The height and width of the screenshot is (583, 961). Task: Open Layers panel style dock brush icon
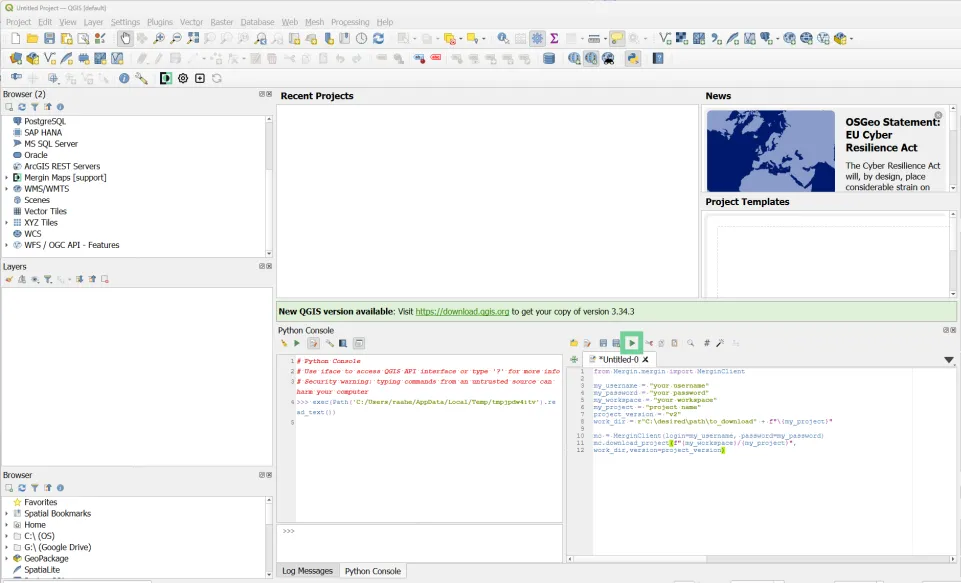pyautogui.click(x=9, y=280)
